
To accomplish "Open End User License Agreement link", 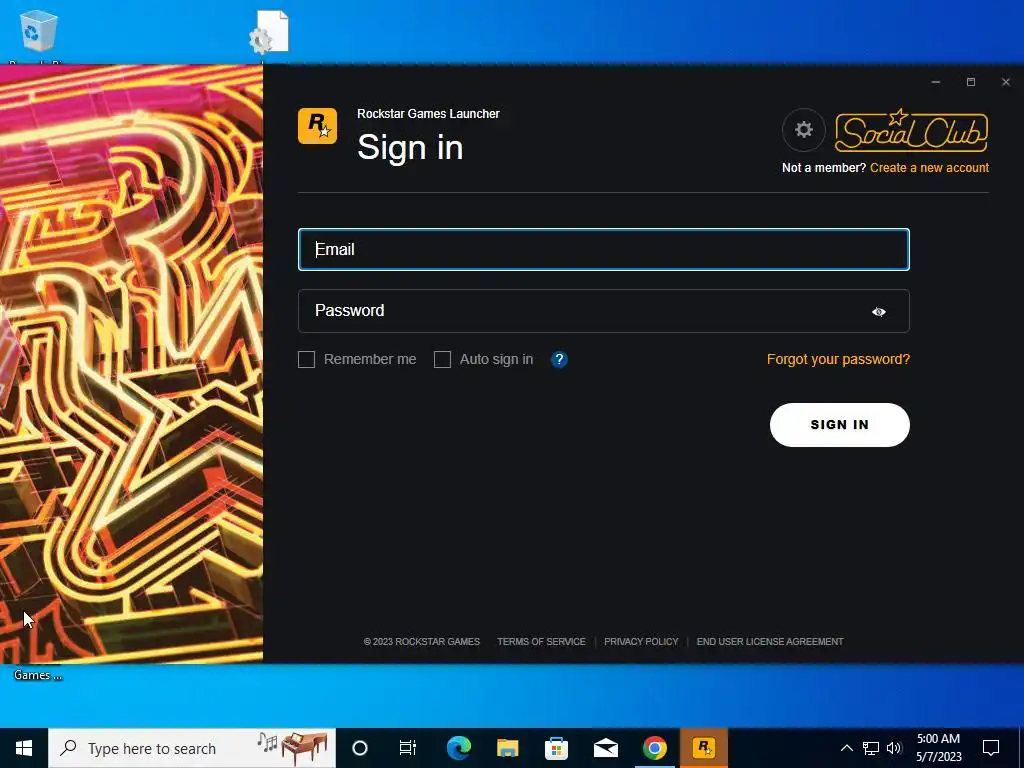I will 770,641.
